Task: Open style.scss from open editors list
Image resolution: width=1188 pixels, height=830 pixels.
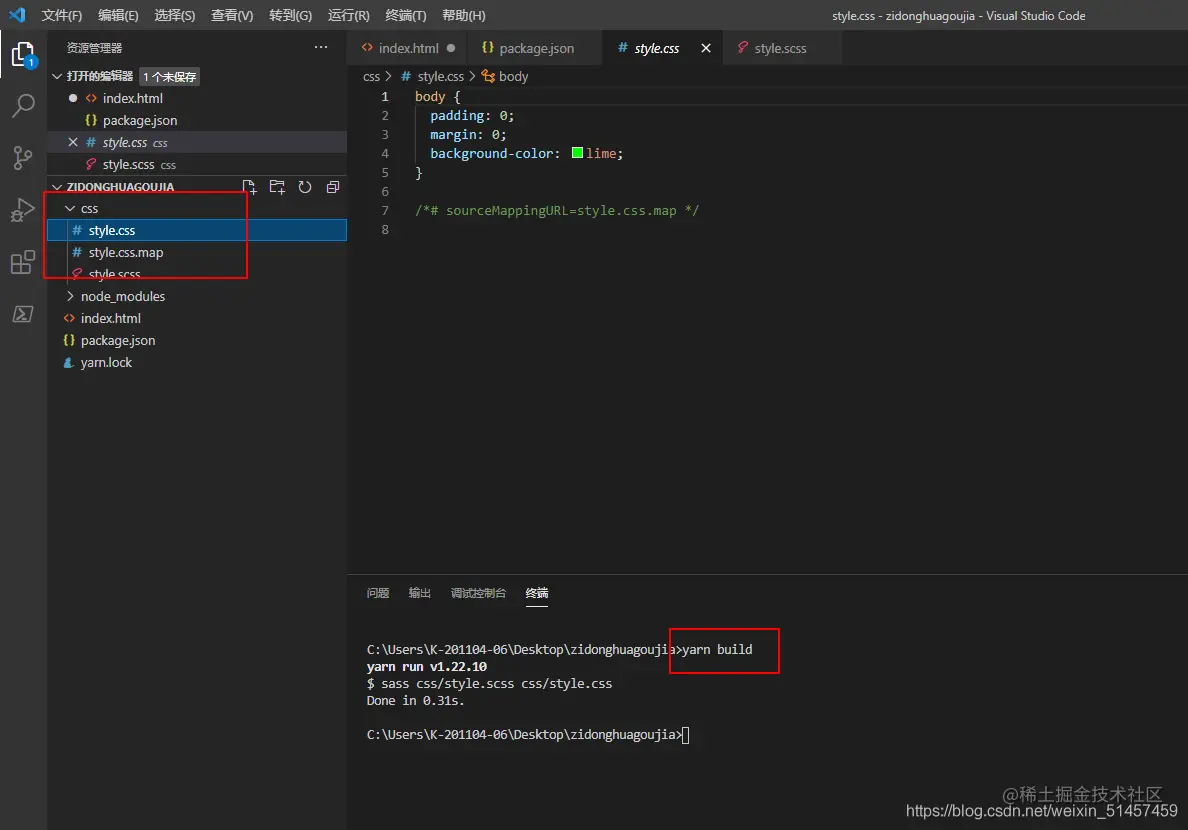Action: click(x=197, y=164)
